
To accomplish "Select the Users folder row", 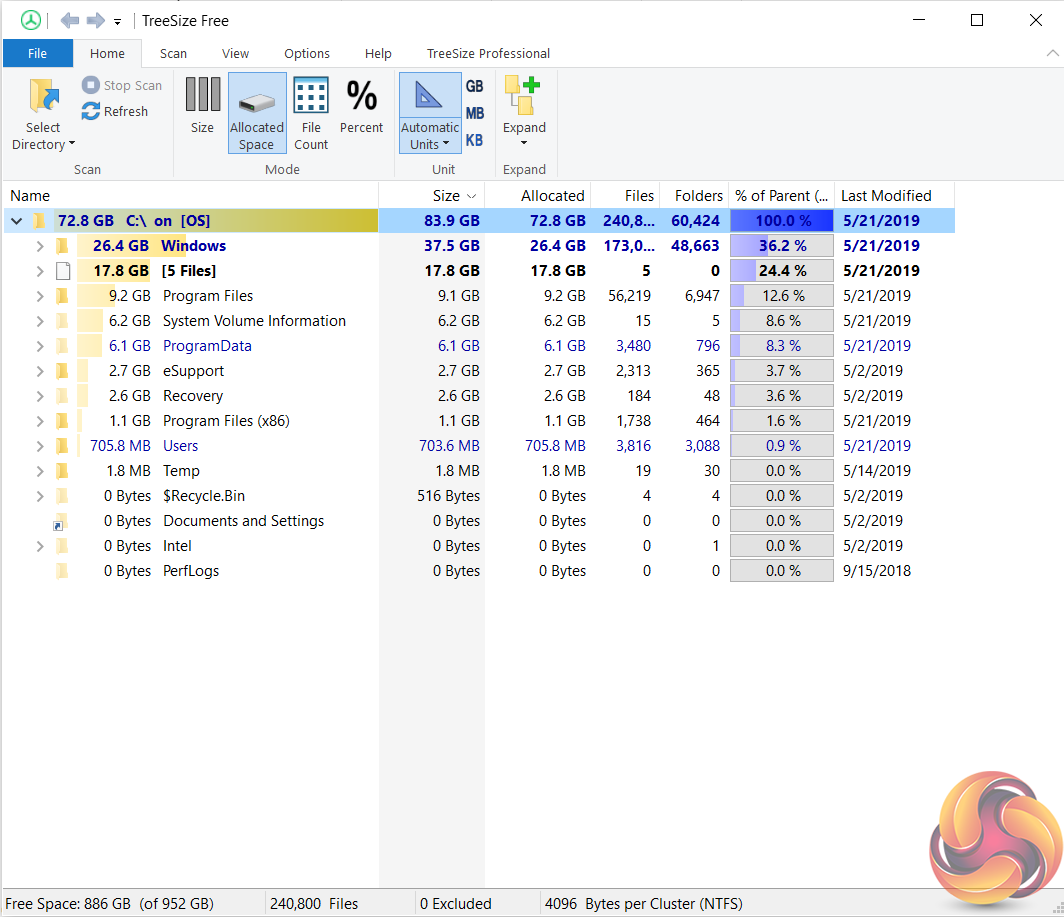I will 180,446.
